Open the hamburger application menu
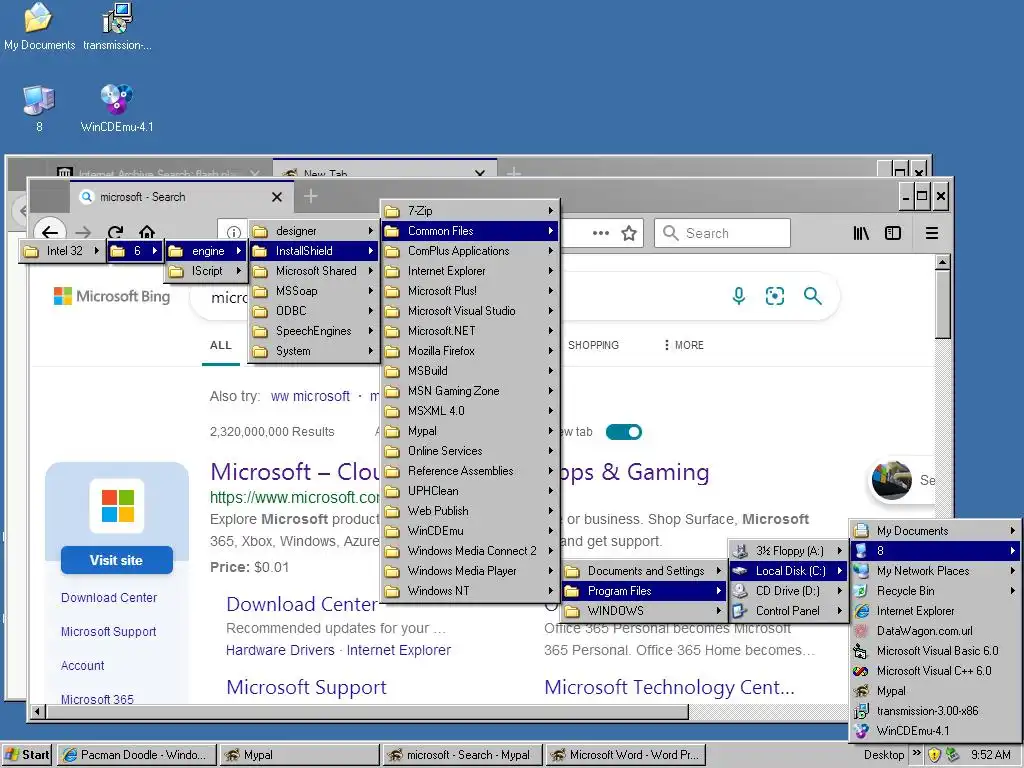 932,233
